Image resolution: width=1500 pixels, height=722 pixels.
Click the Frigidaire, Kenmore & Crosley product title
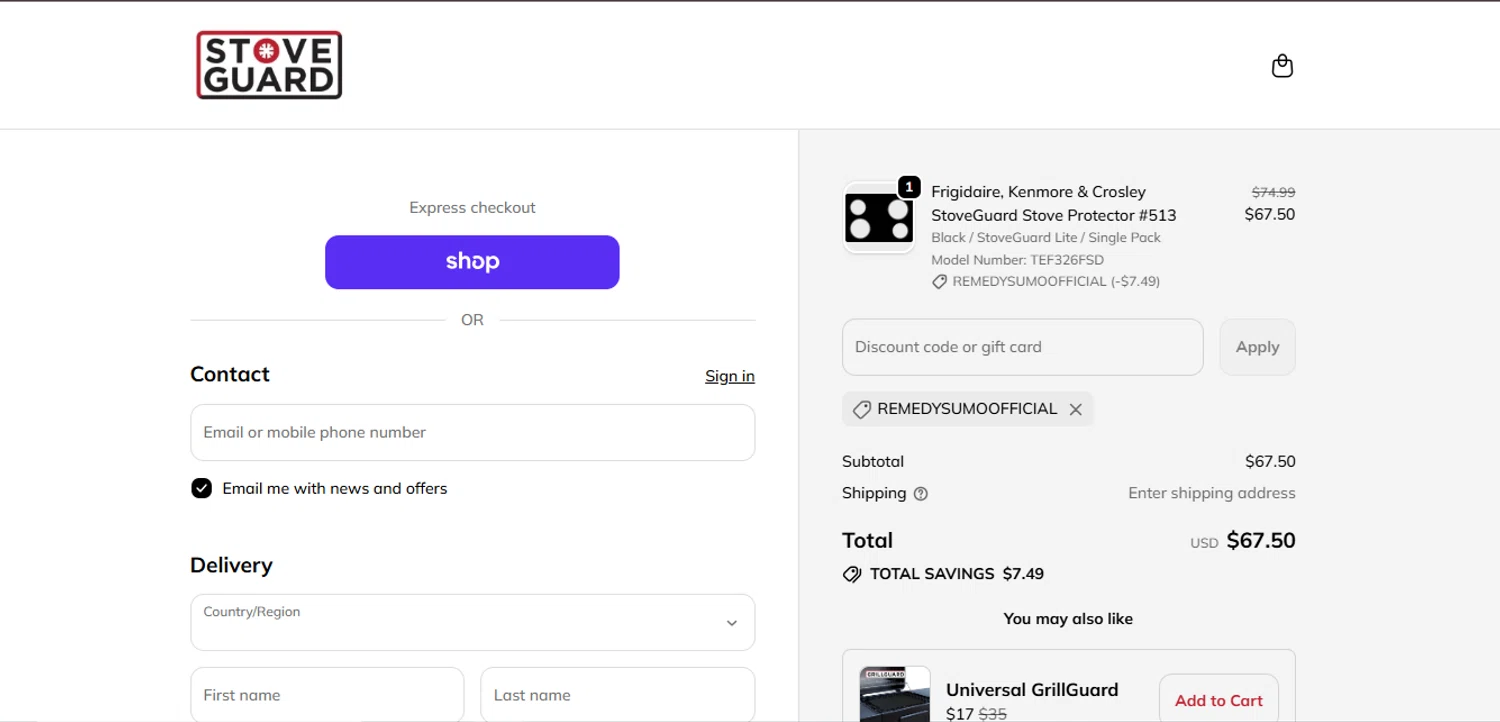click(x=1053, y=203)
